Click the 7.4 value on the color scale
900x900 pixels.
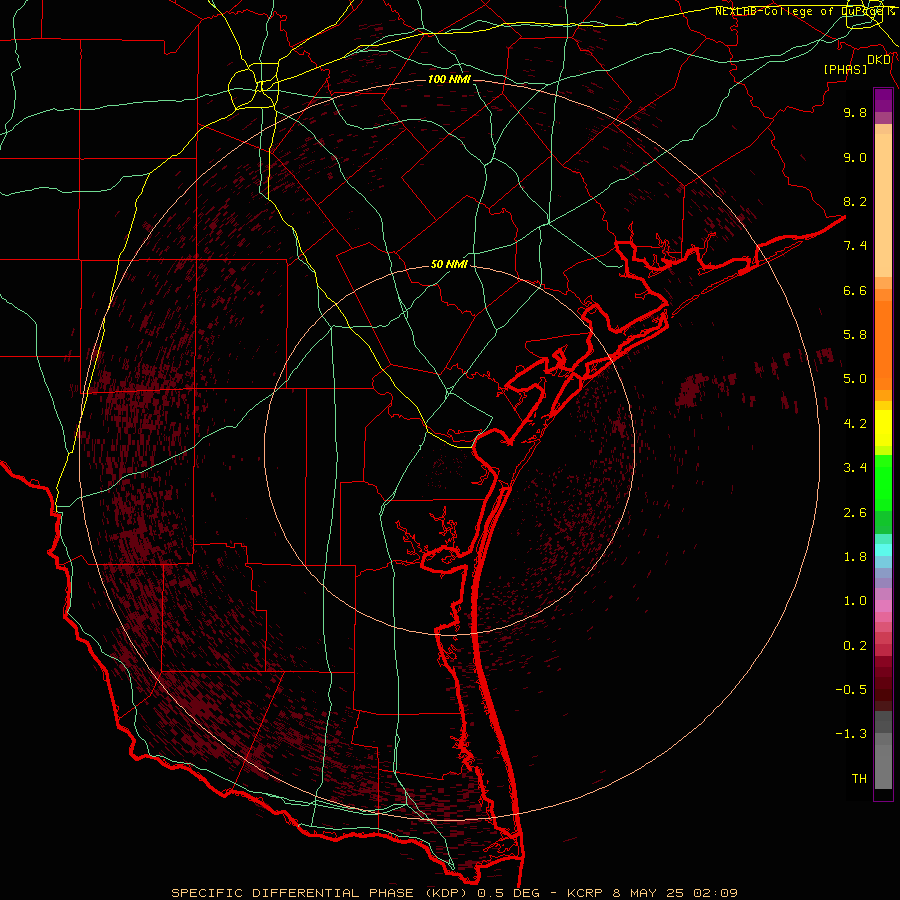[x=855, y=246]
